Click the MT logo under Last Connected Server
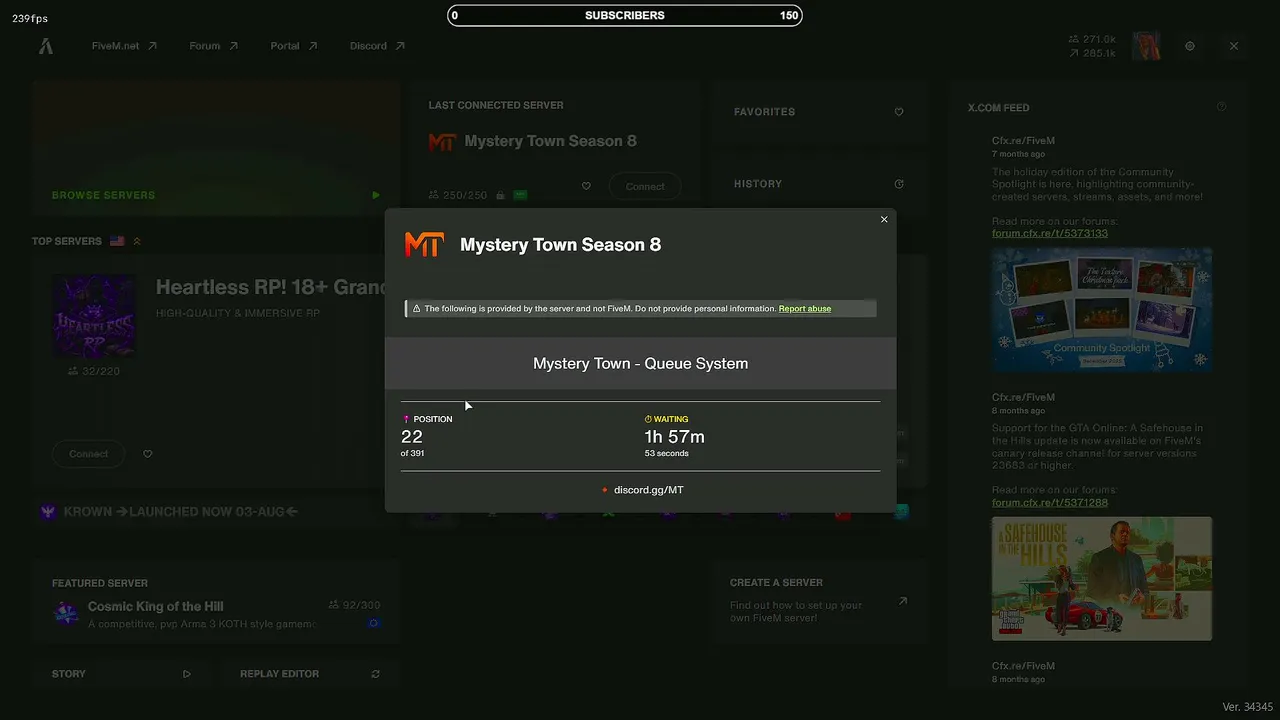Screen dimensions: 1280x720 [442, 142]
